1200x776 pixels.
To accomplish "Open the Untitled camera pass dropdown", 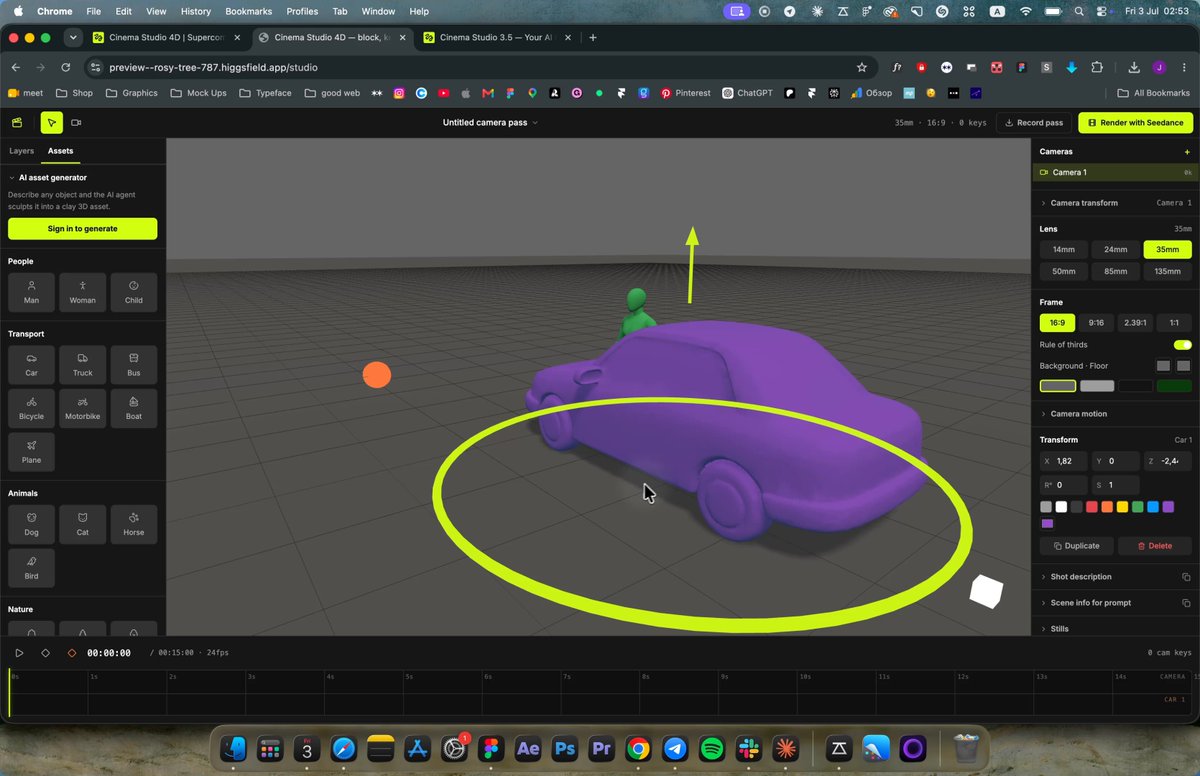I will coord(490,122).
